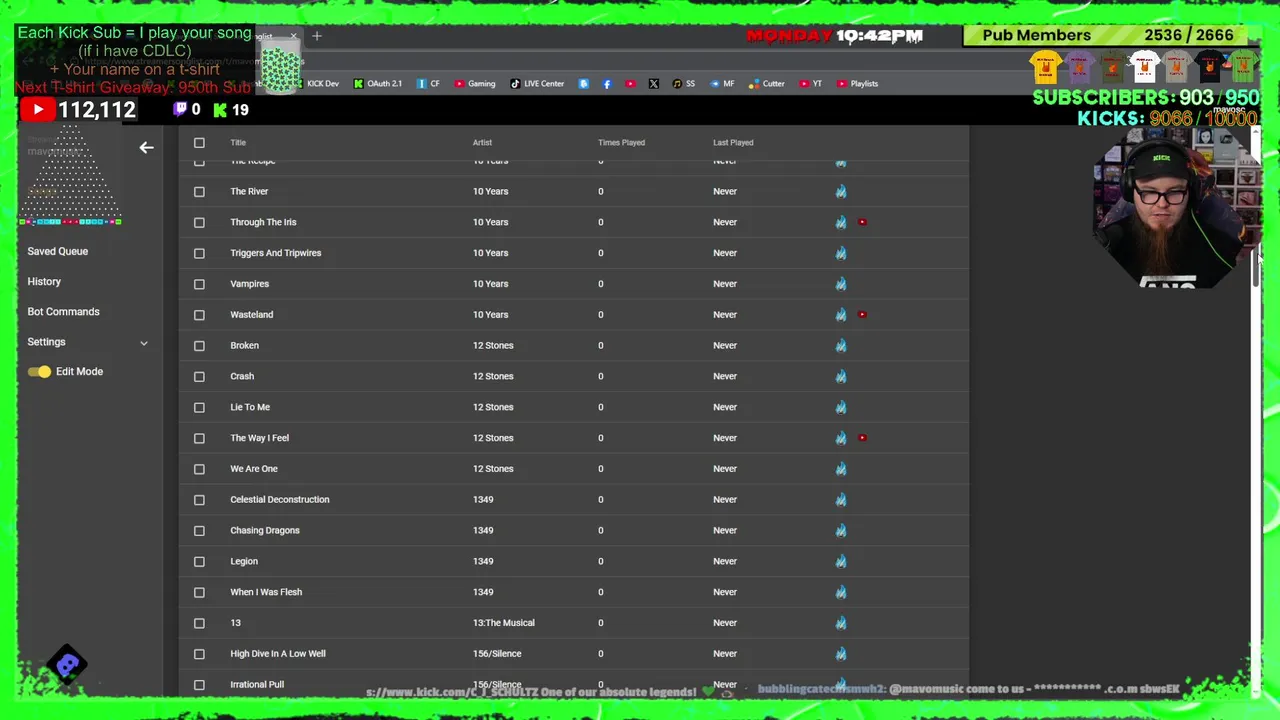
Task: Sort the table by Title column header
Action: coord(238,143)
